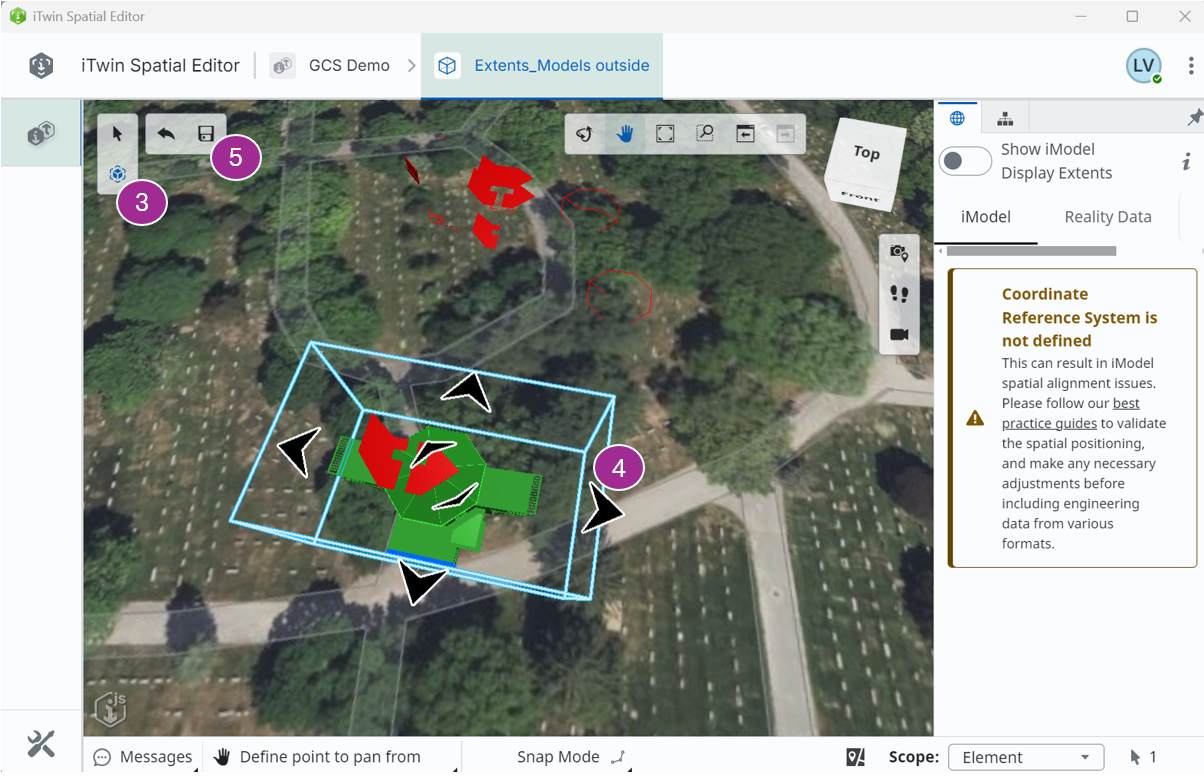Open the best practice guides link

click(1071, 413)
